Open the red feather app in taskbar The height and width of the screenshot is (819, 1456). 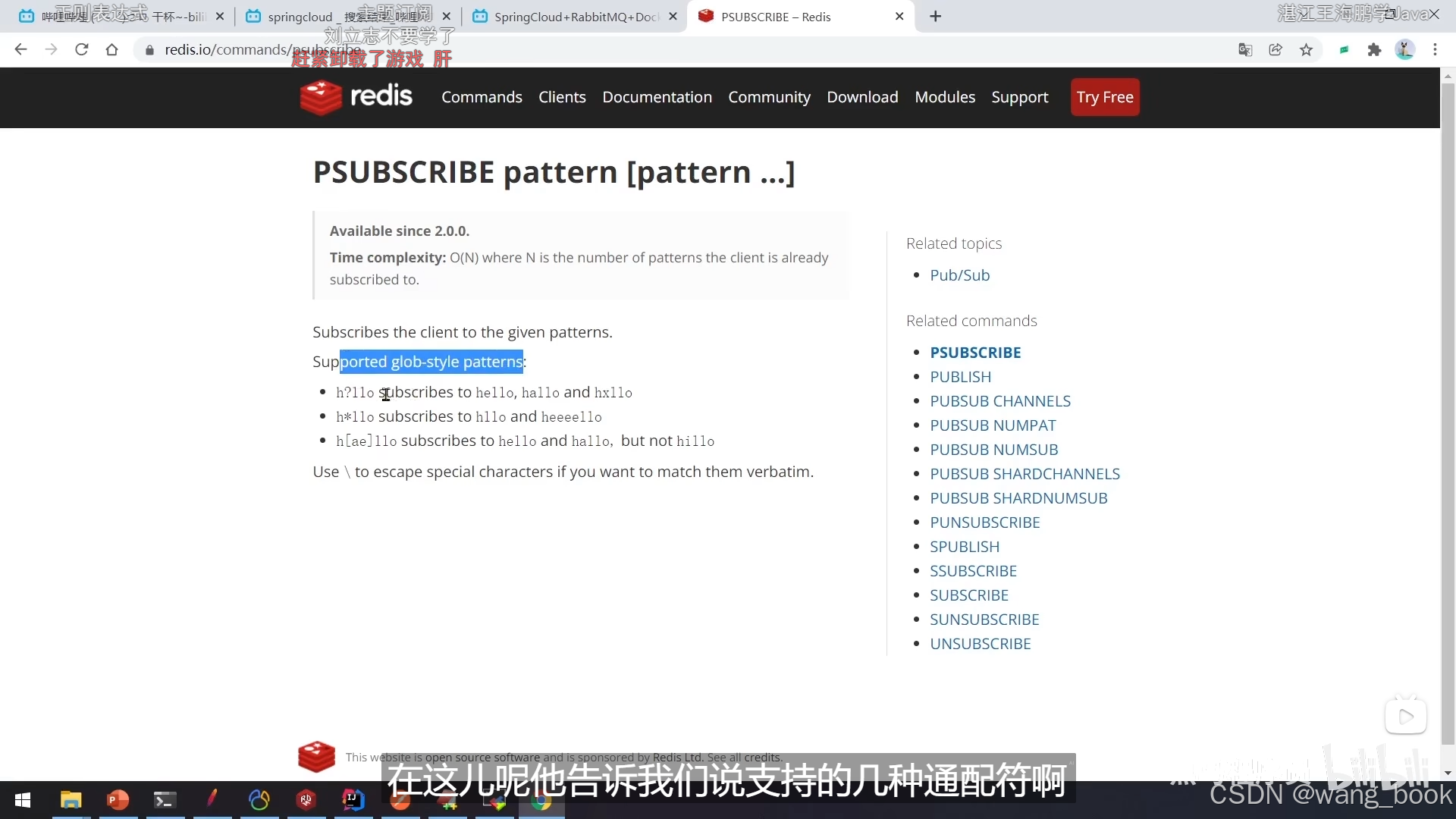[x=212, y=800]
